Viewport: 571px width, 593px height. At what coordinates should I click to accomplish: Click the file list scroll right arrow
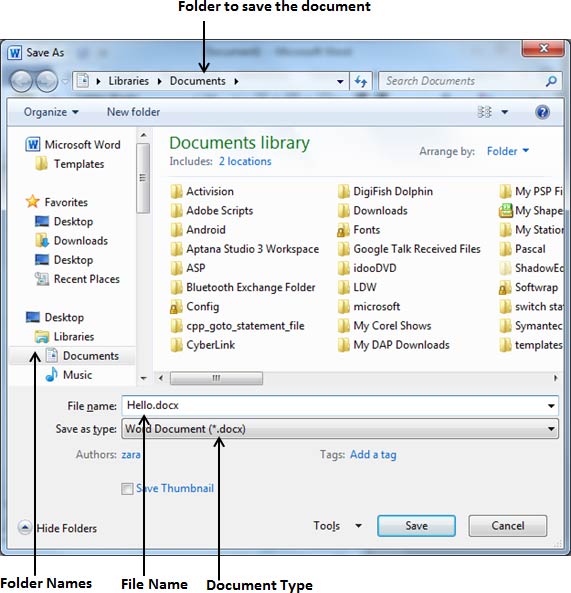555,378
